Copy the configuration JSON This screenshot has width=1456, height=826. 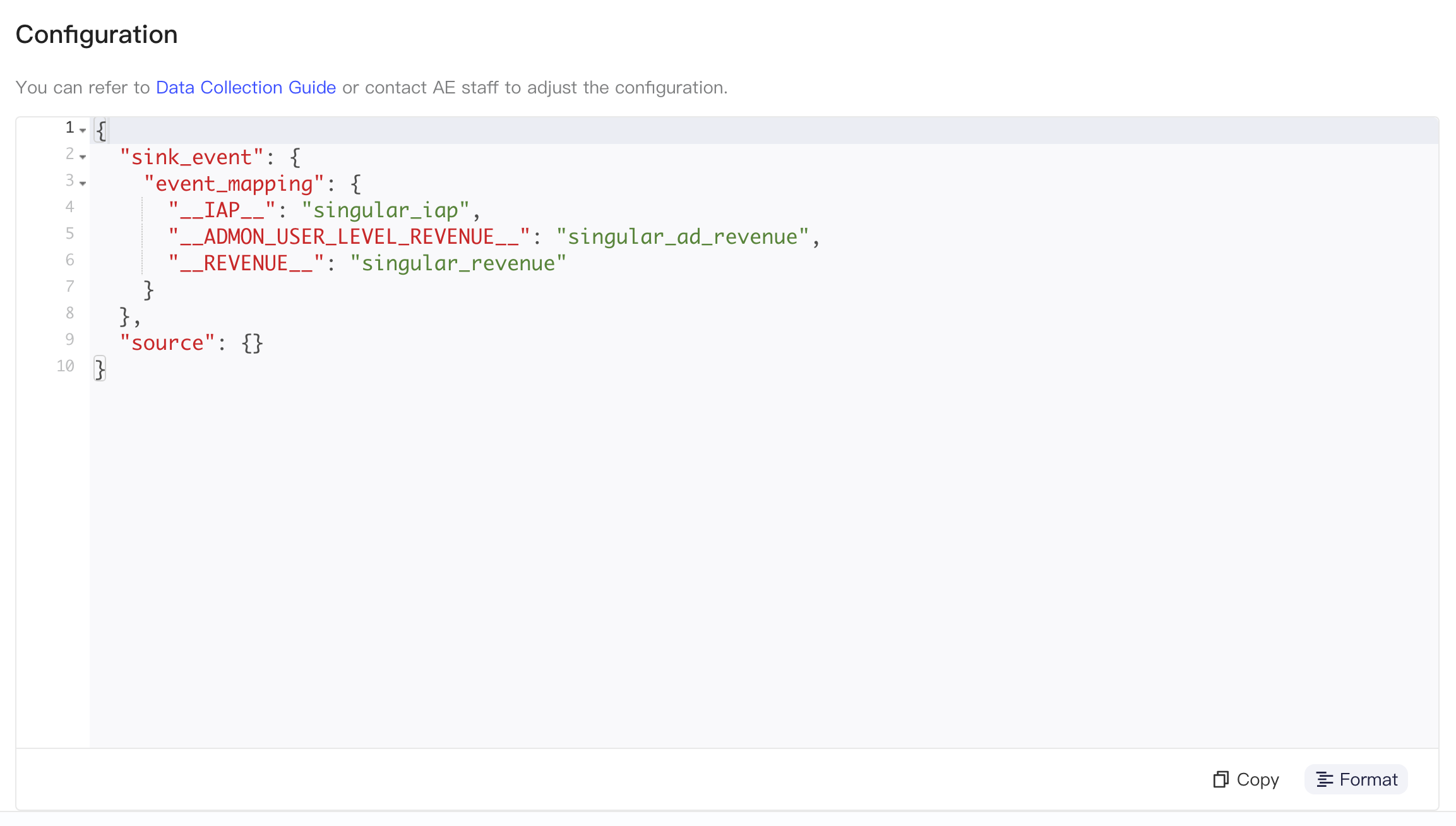click(1246, 779)
